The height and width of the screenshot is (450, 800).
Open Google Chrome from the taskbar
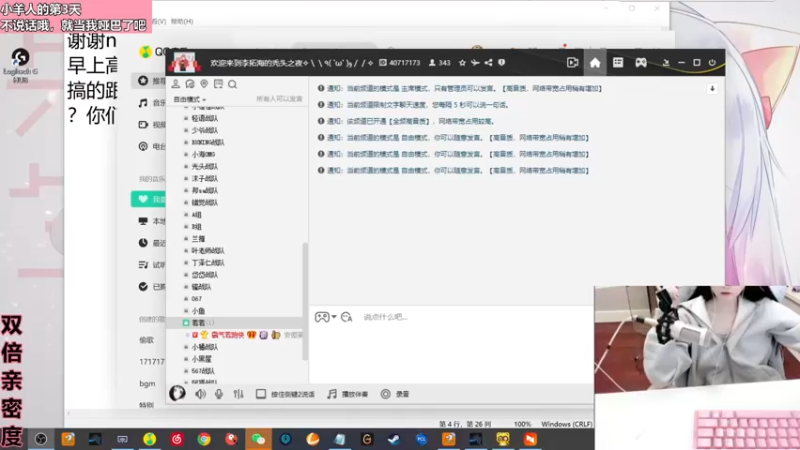pos(204,439)
